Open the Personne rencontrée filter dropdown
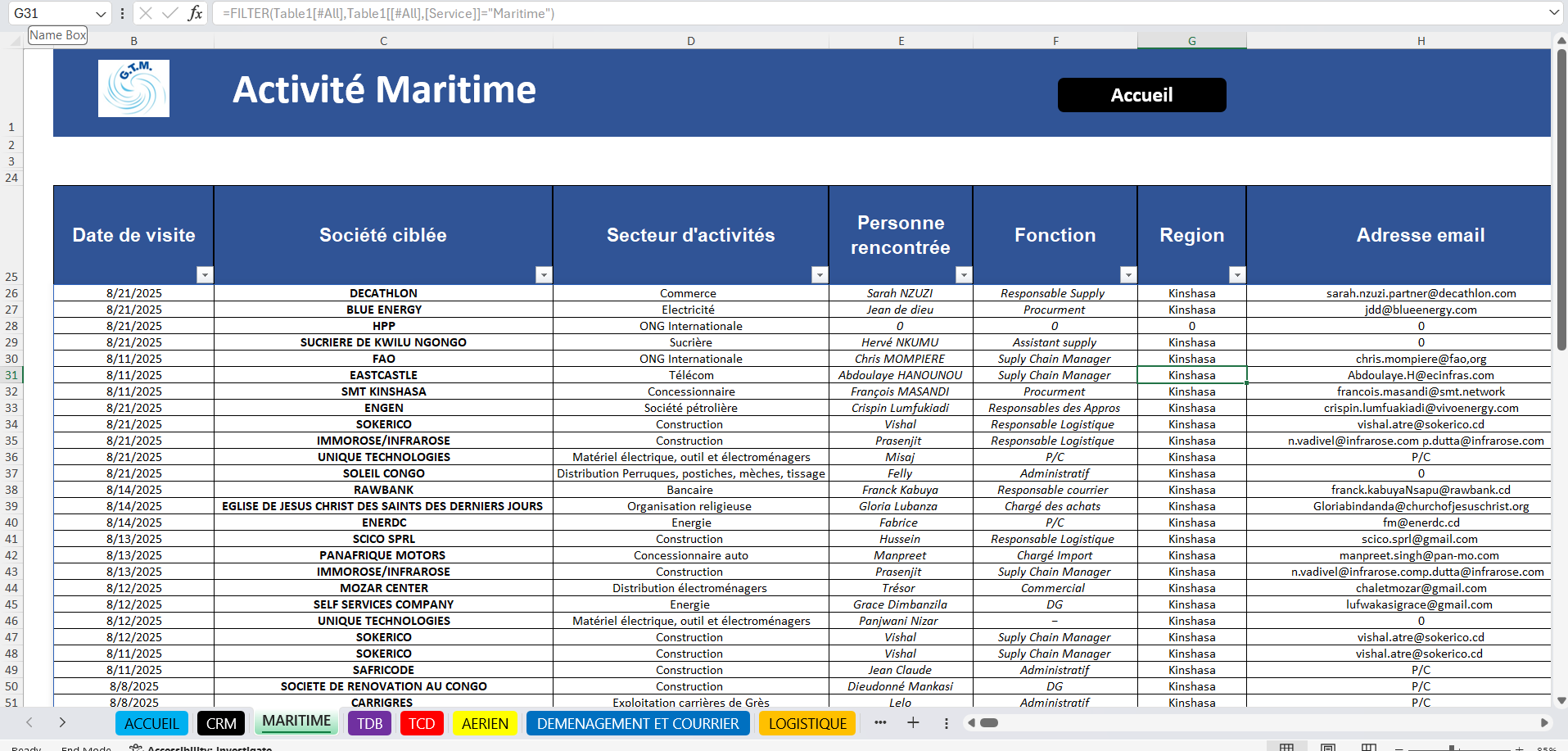Viewport: 1568px width, 751px height. point(964,275)
